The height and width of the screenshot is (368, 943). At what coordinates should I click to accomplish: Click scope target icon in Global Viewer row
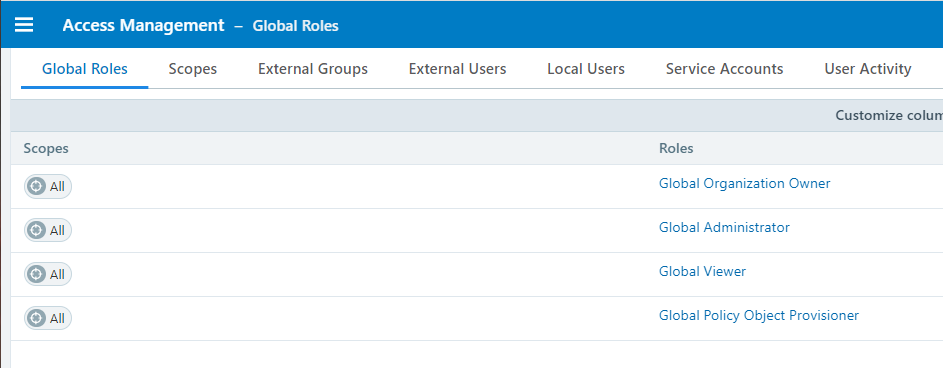tap(37, 274)
